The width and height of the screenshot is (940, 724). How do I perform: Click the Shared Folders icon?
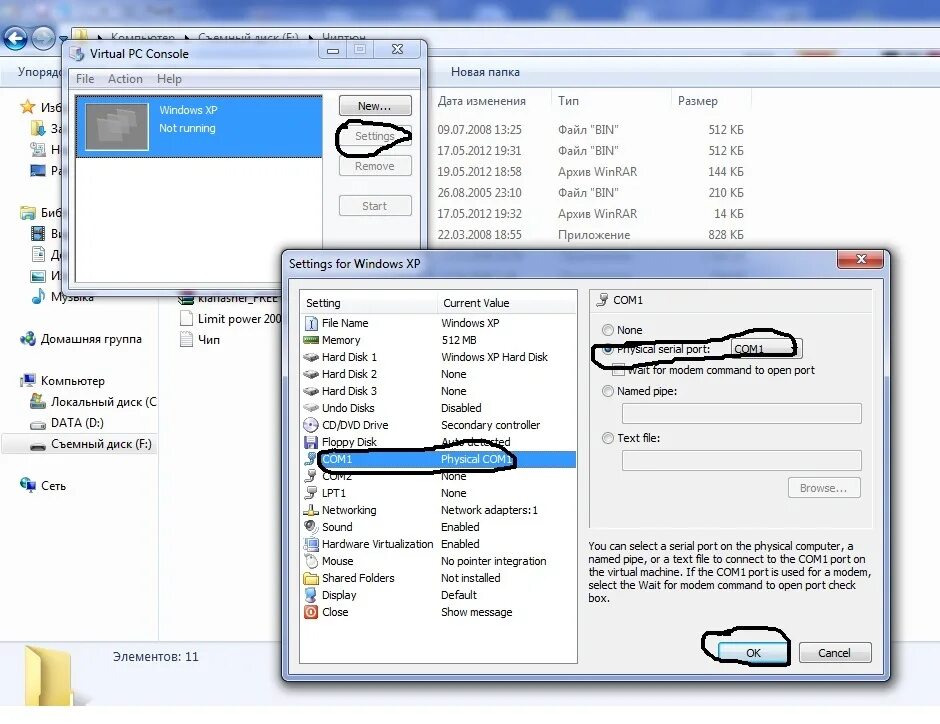[311, 578]
